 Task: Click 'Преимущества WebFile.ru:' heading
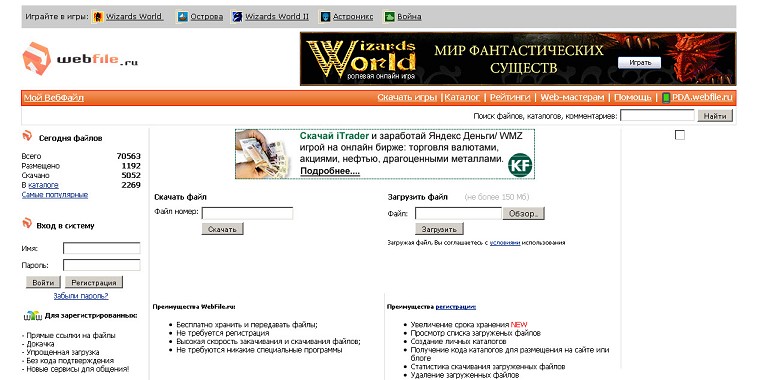point(194,307)
